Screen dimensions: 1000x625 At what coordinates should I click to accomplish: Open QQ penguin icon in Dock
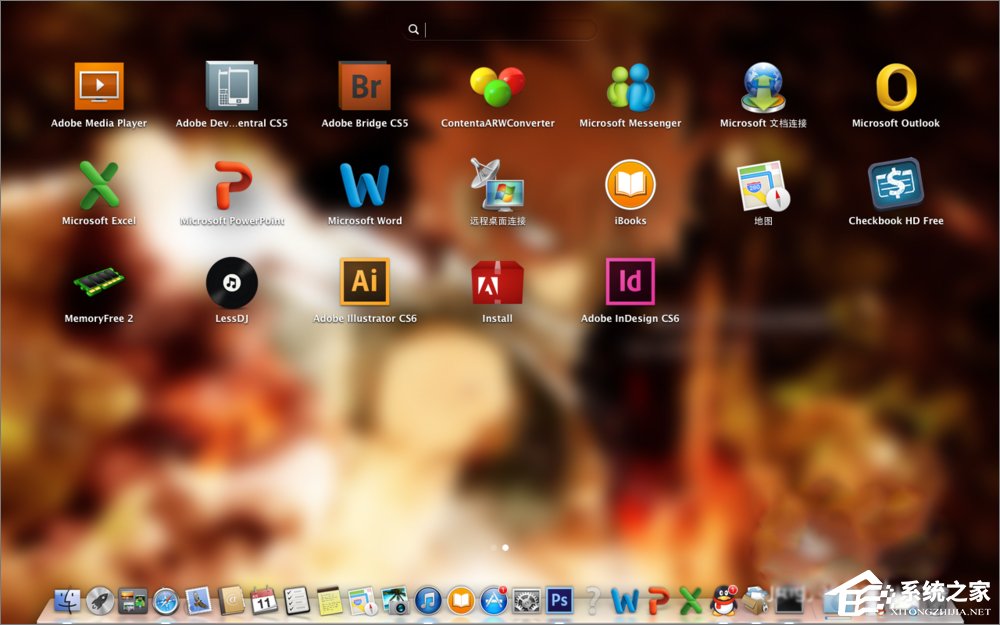(x=724, y=601)
